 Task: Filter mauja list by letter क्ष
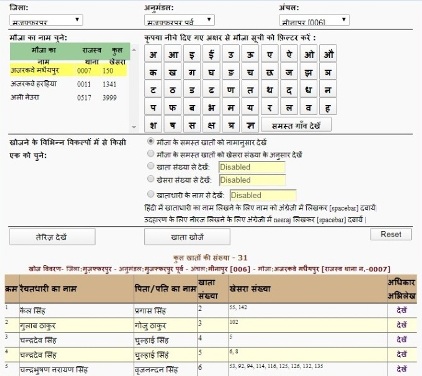coord(211,125)
